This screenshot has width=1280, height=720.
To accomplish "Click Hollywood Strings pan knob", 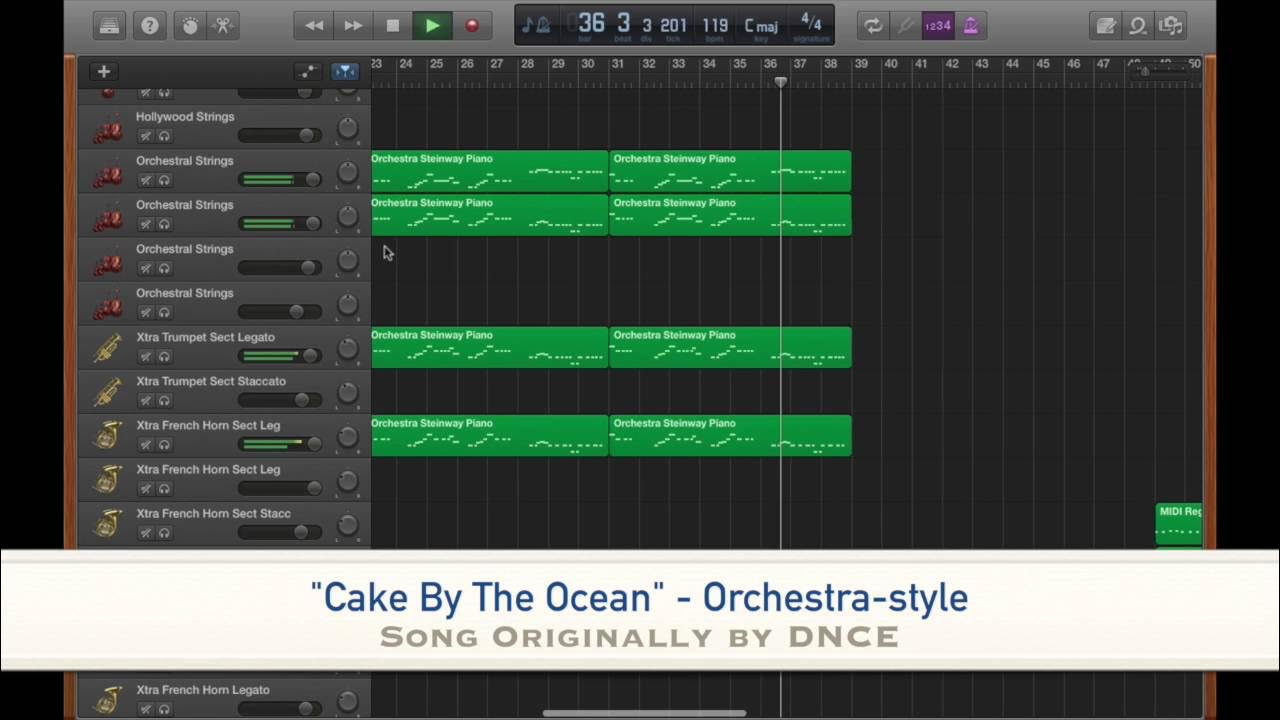I will click(347, 128).
